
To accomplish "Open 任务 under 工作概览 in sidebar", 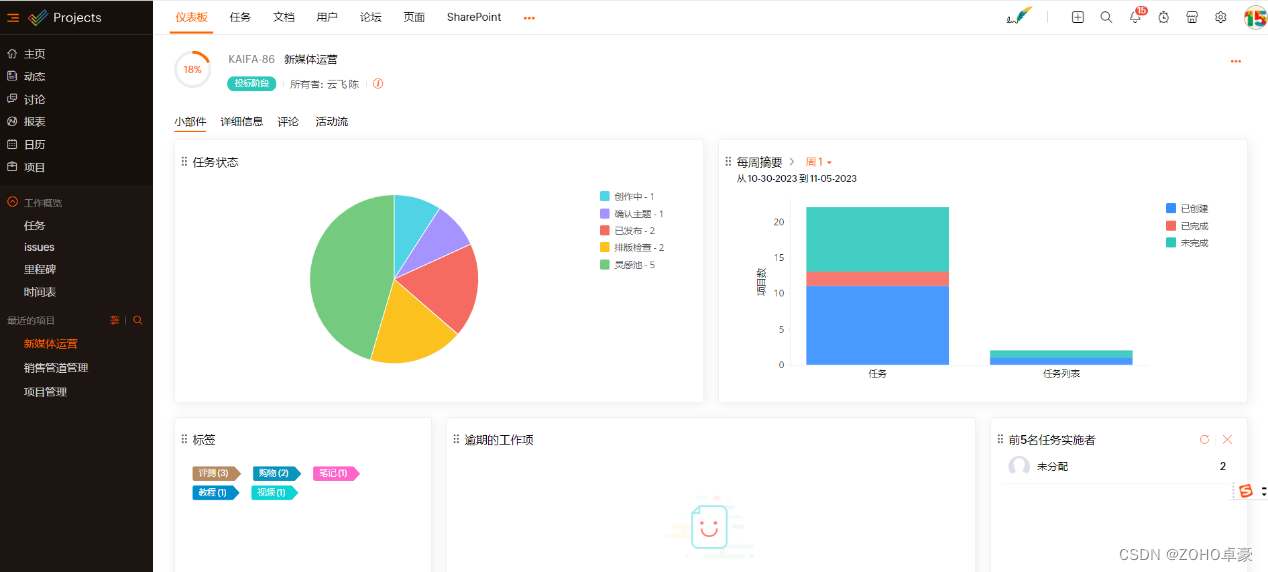I will click(35, 226).
